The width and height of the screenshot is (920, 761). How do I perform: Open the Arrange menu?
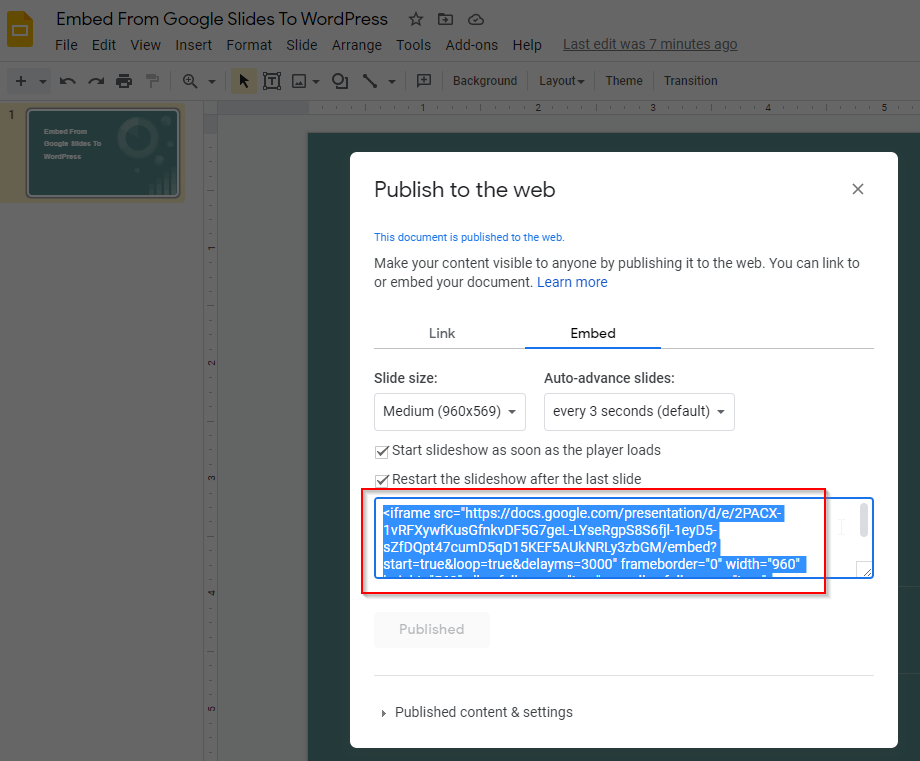click(357, 45)
